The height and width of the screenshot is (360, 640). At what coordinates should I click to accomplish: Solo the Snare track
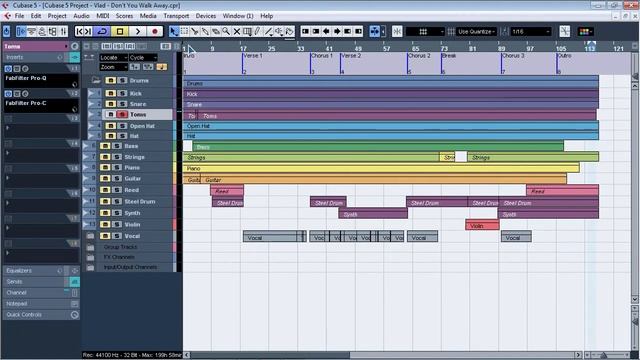[122, 104]
